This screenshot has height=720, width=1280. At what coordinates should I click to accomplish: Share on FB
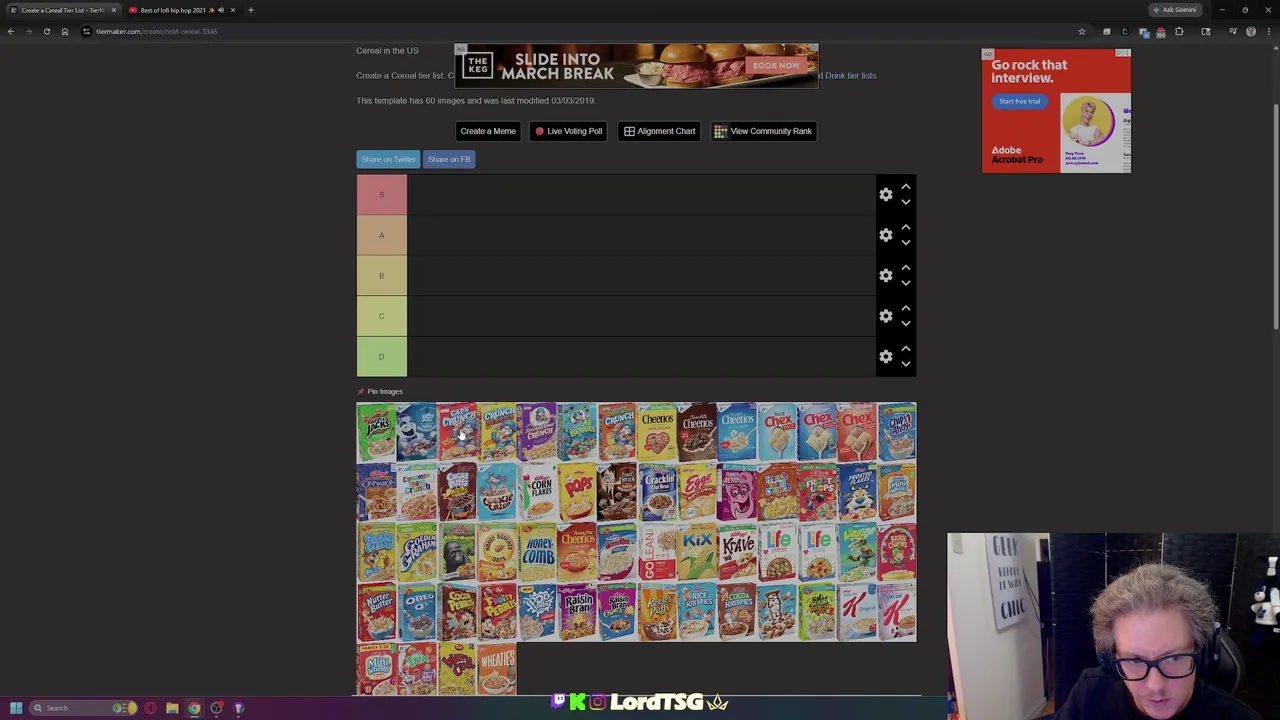[x=449, y=159]
